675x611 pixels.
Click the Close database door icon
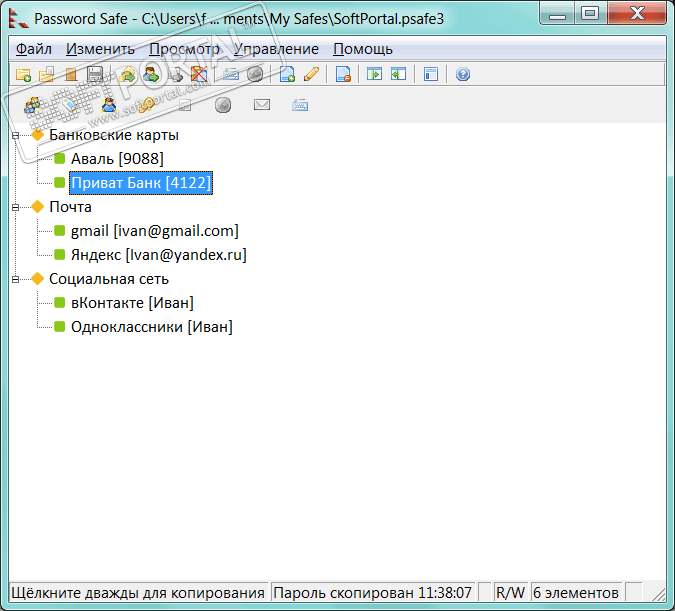[x=70, y=75]
